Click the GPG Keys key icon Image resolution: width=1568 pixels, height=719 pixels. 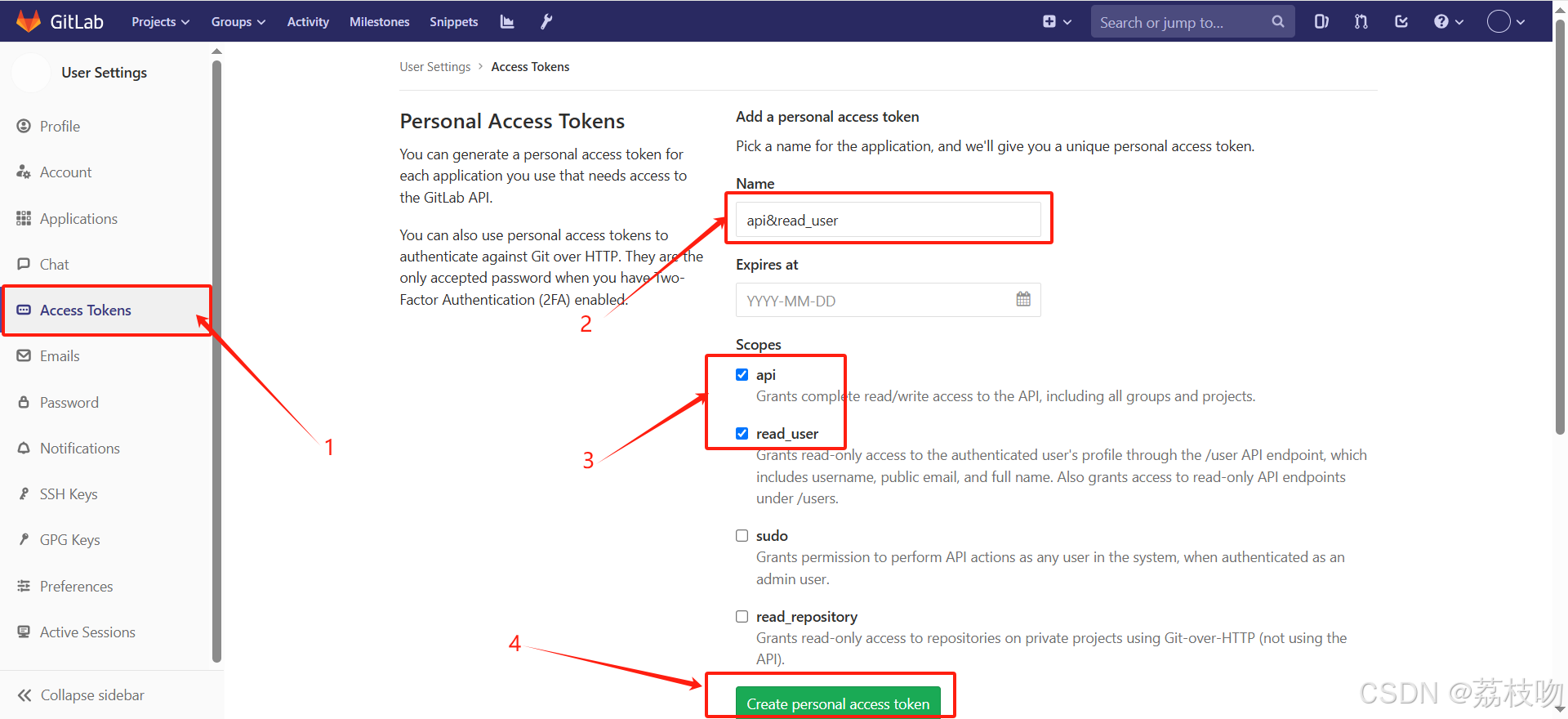[24, 539]
